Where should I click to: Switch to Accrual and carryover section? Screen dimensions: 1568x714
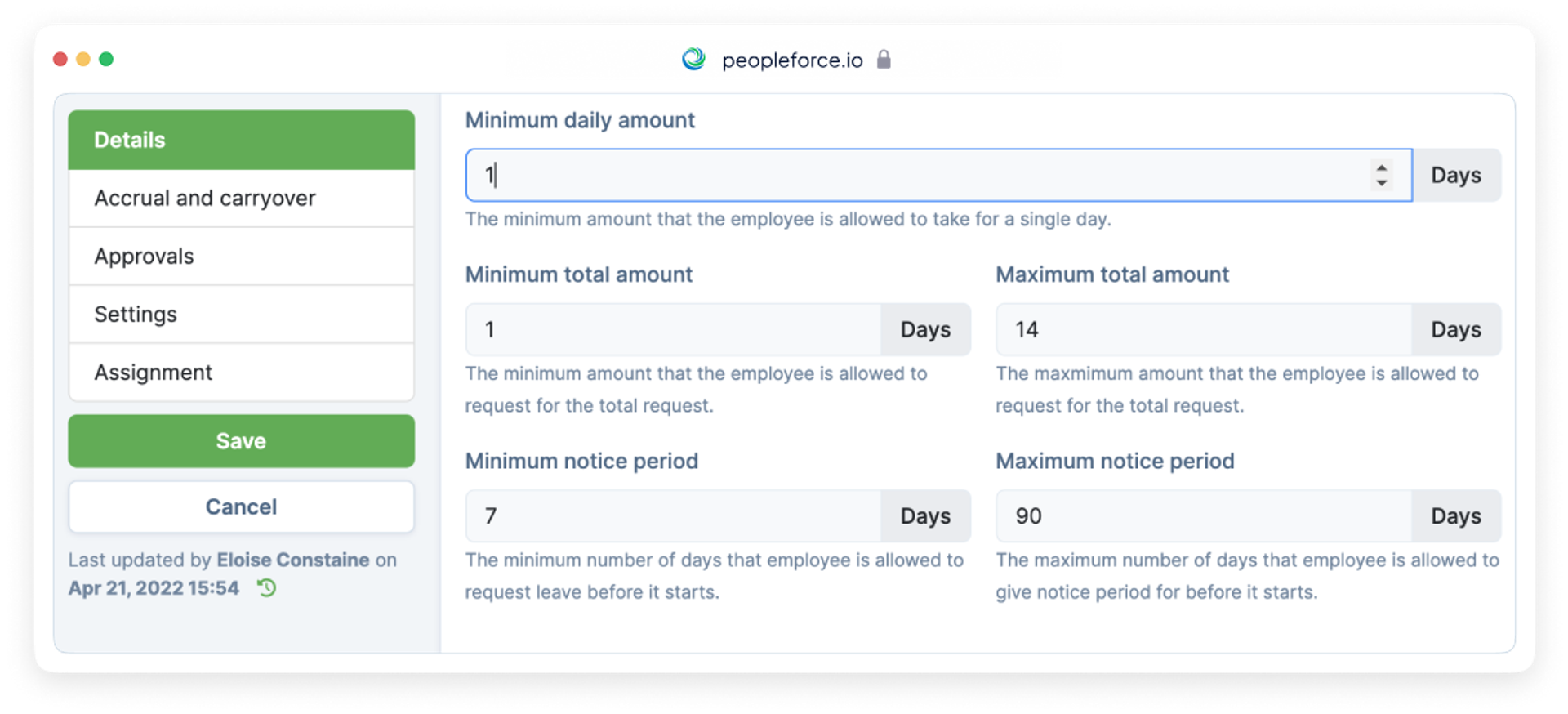click(241, 199)
